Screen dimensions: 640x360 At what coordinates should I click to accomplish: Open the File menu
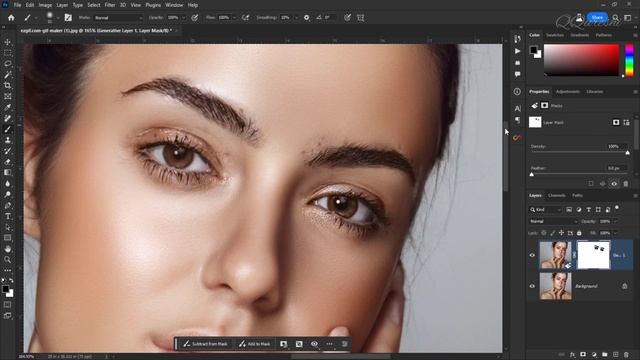pyautogui.click(x=18, y=5)
